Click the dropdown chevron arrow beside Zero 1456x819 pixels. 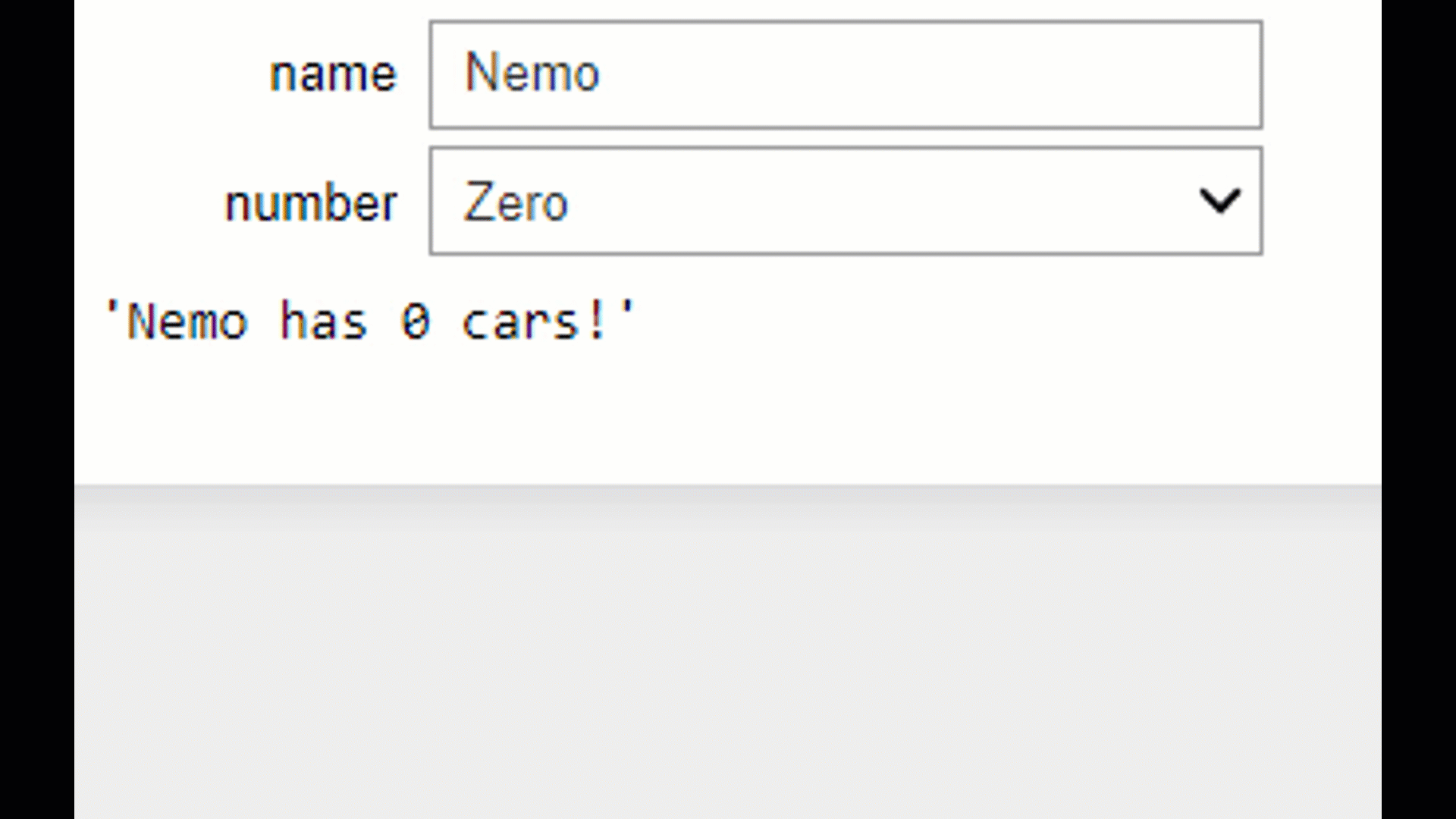[x=1219, y=202]
